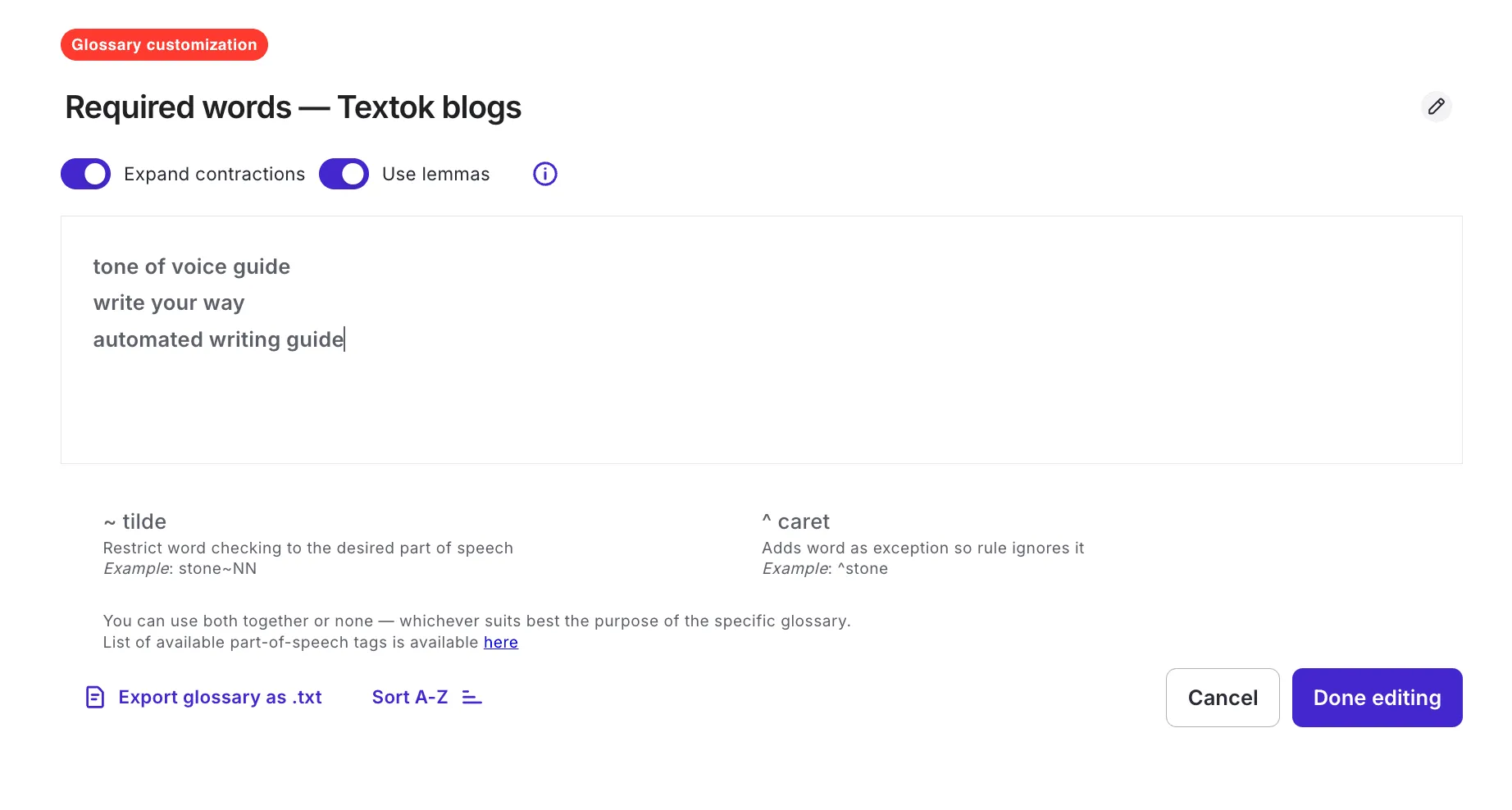Click the pencil edit icon beside the title
The image size is (1512, 810).
coord(1436,107)
